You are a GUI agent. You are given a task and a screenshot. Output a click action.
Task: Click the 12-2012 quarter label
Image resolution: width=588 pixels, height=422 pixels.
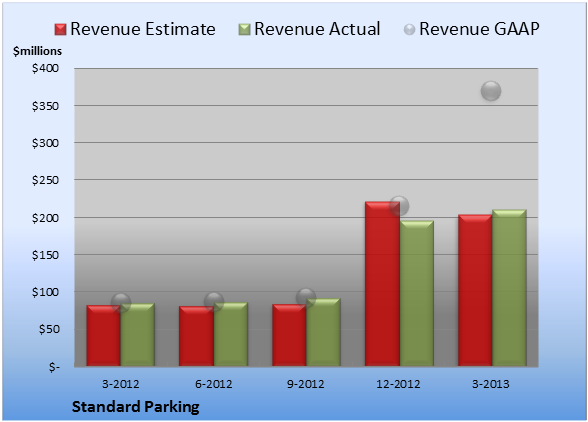pos(398,384)
